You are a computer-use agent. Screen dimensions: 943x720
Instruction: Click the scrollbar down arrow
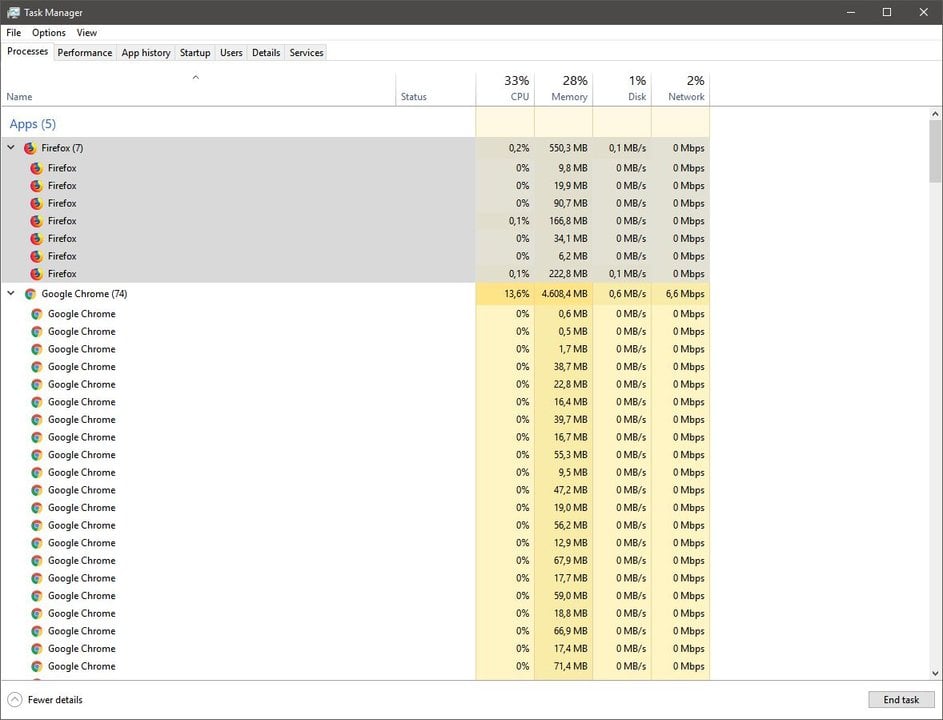pos(935,673)
